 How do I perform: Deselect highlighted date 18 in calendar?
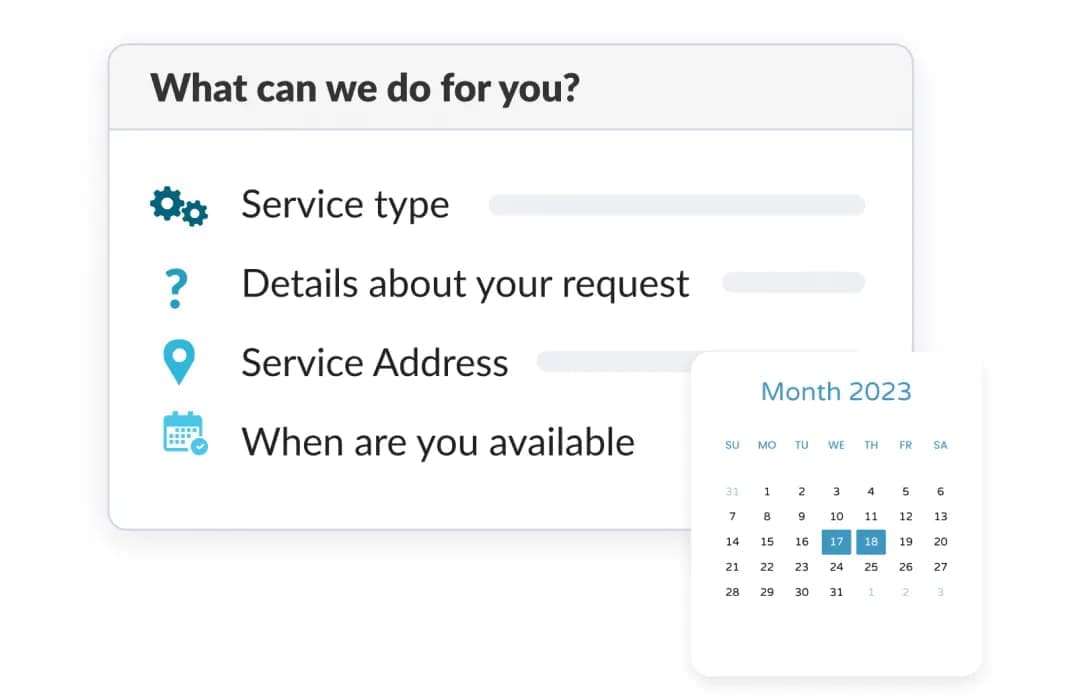[871, 542]
